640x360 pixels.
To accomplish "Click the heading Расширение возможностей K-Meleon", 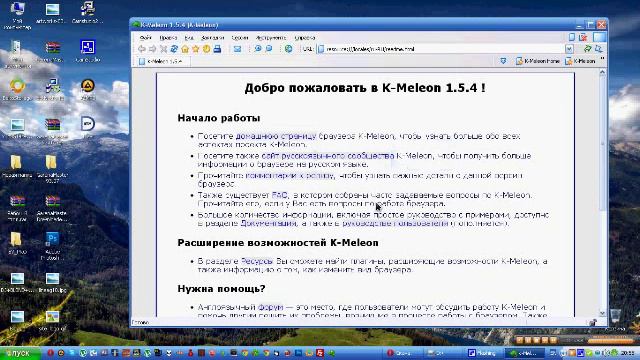I will [278, 243].
